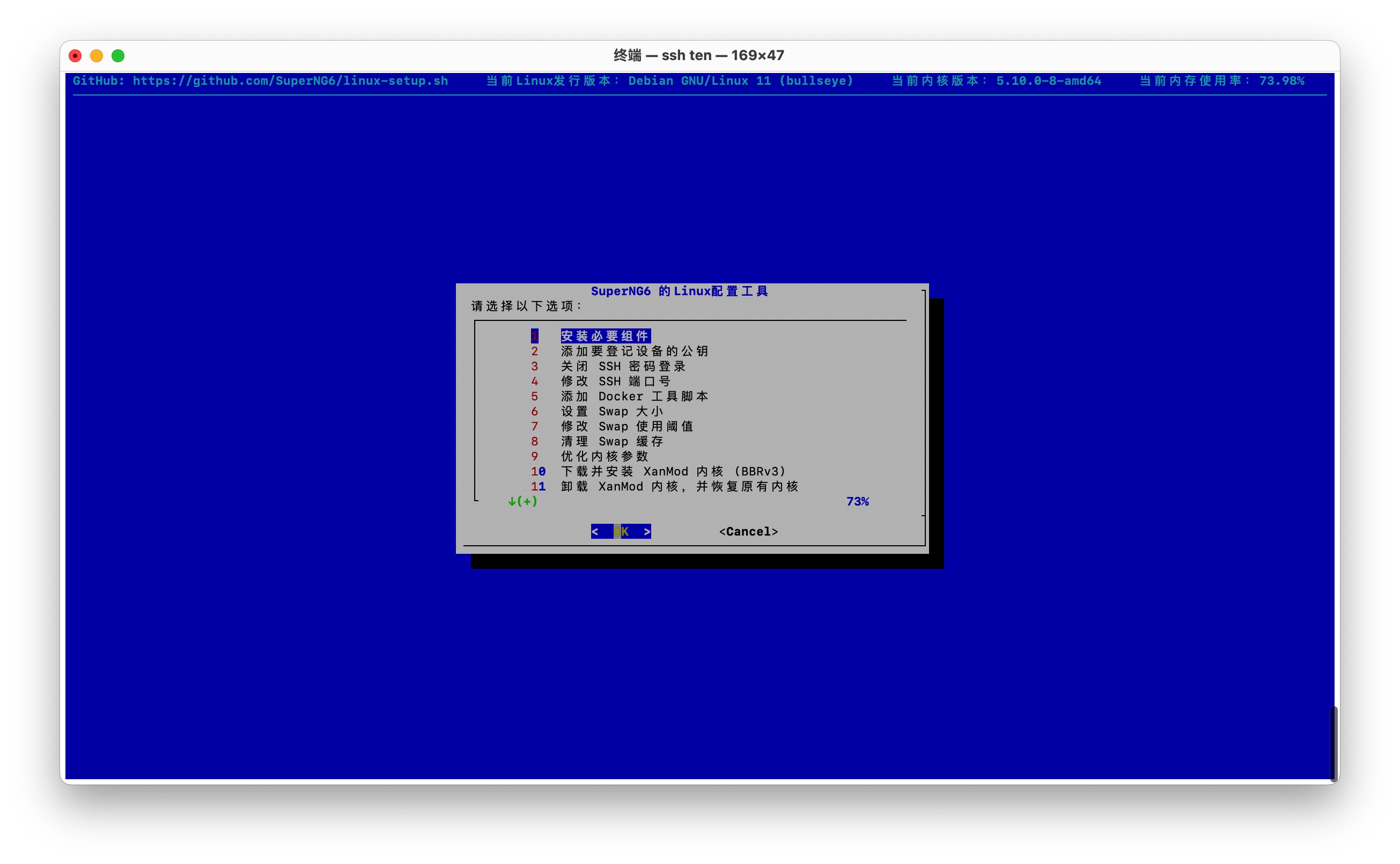Click the kernel version 5.10.0-8-amd64 text

pos(1049,80)
